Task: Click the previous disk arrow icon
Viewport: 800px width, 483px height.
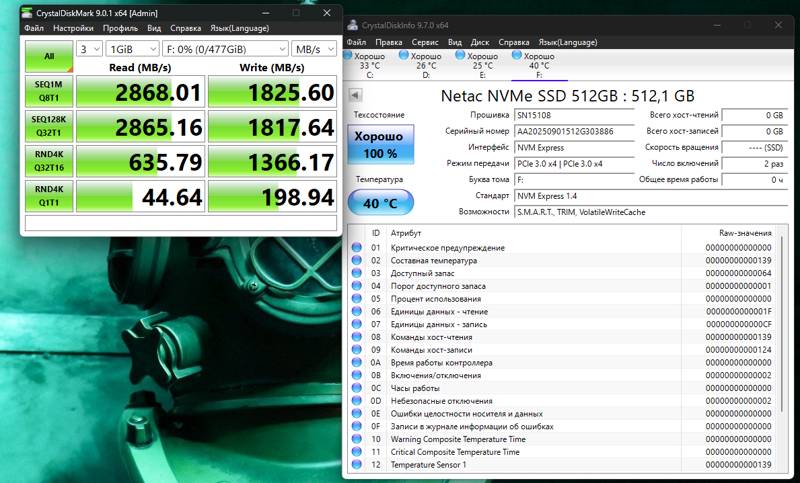Action: 354,96
